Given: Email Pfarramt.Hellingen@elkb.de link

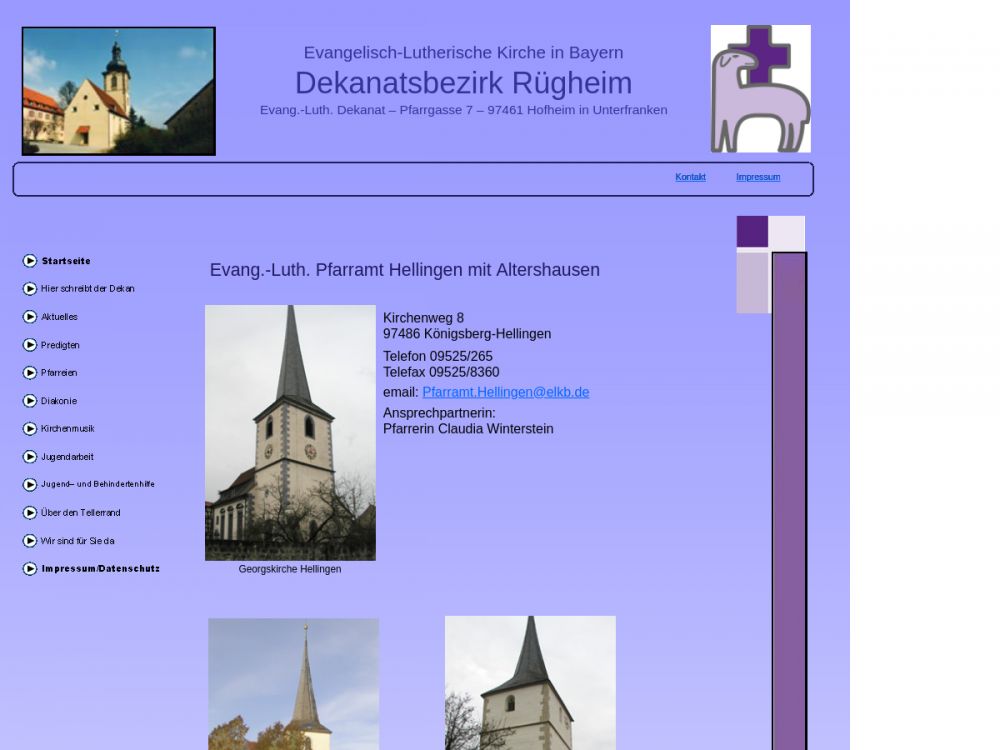Looking at the screenshot, I should pyautogui.click(x=505, y=392).
